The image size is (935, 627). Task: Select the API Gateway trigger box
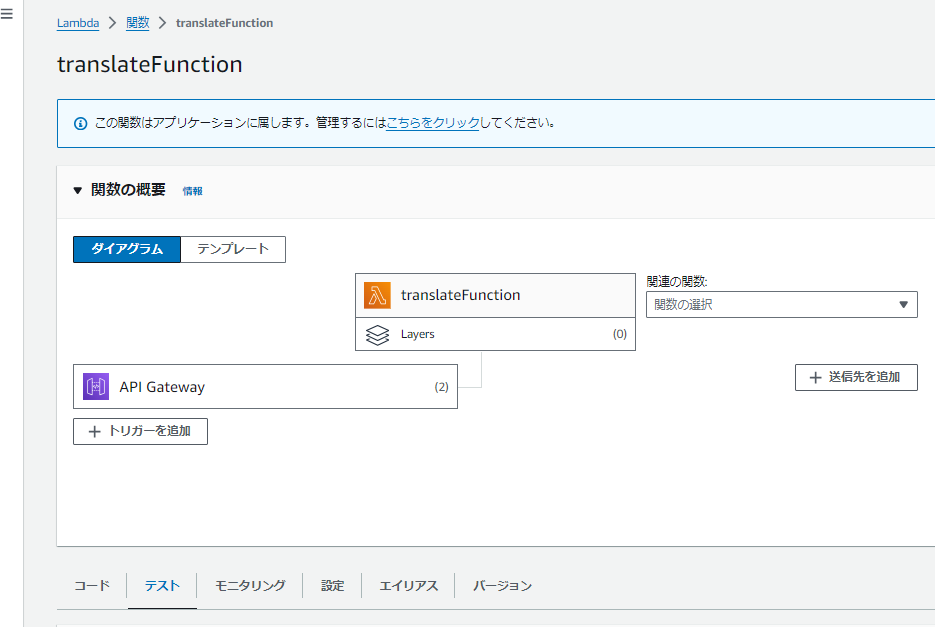click(265, 387)
